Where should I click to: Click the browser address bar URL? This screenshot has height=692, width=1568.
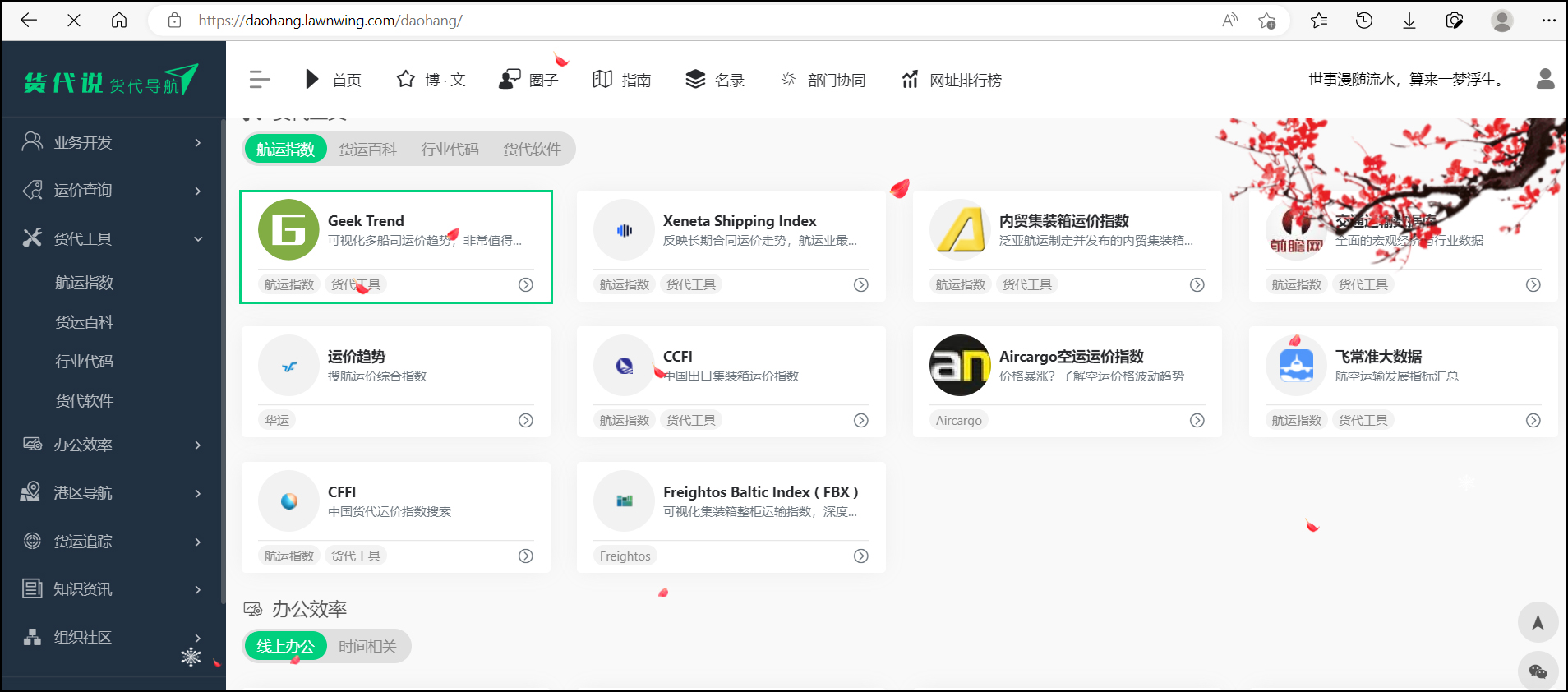[330, 21]
